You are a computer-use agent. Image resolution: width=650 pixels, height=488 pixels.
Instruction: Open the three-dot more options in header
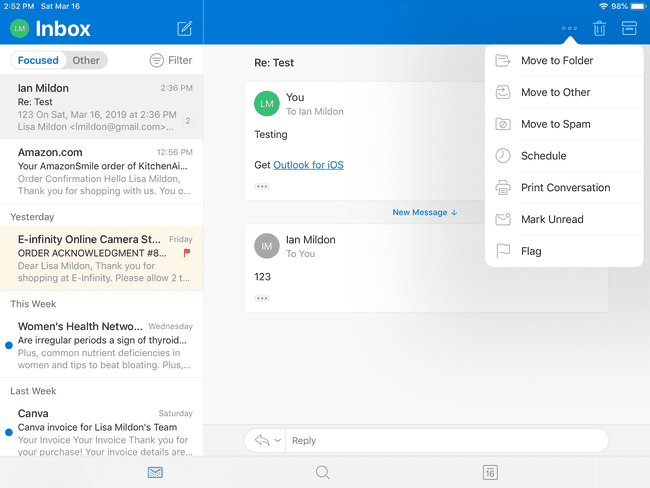pos(569,28)
